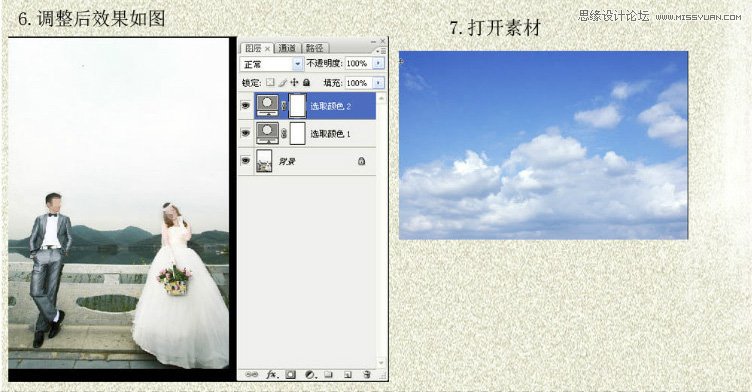Create a new layer group icon
This screenshot has width=752, height=392.
pos(329,374)
